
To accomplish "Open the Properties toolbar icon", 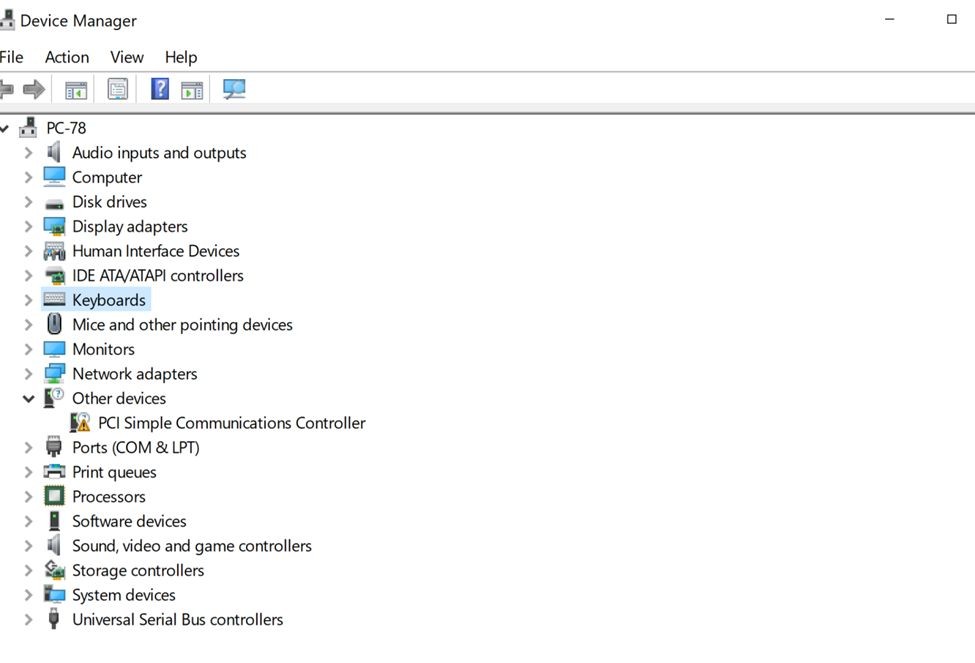I will 118,88.
